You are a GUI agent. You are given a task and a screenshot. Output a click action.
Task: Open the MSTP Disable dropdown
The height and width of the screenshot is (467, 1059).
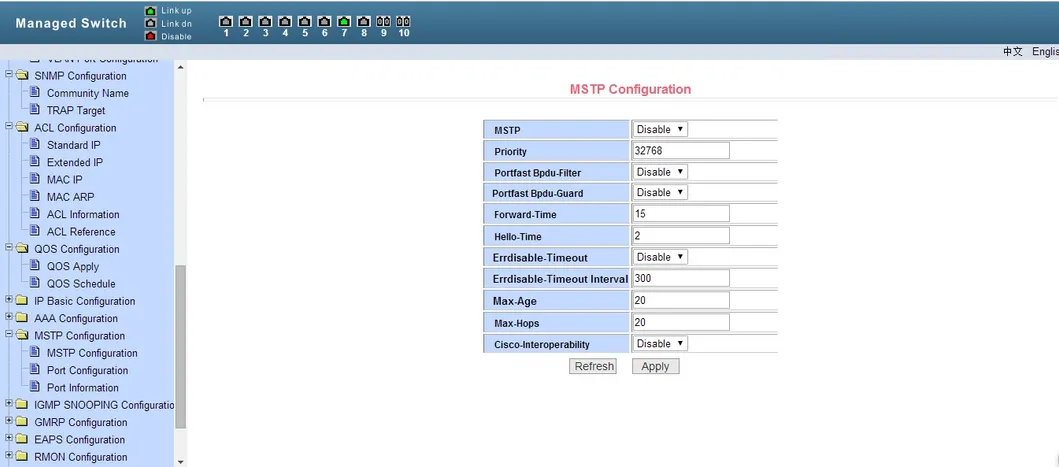pyautogui.click(x=660, y=129)
